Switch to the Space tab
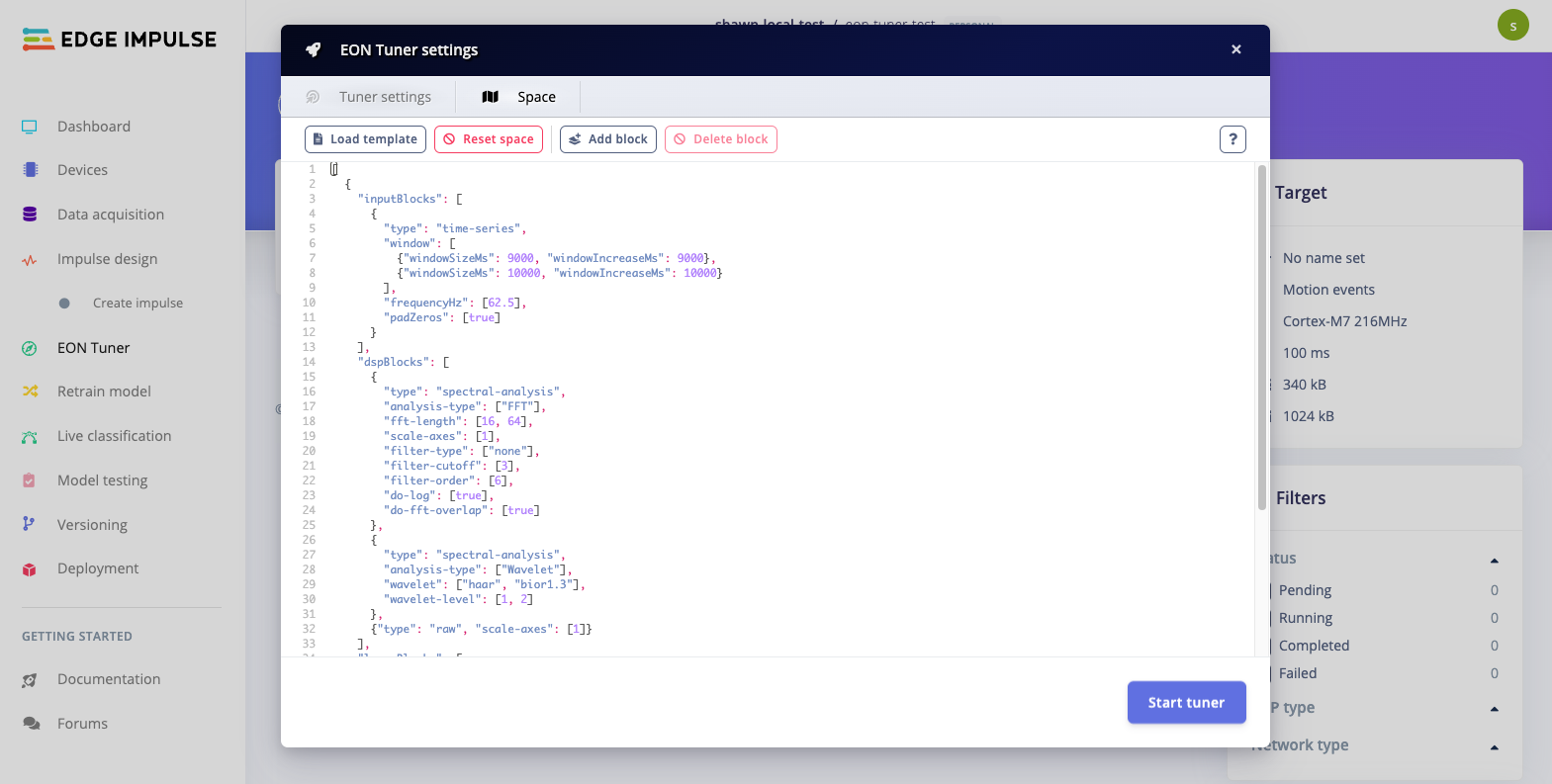Viewport: 1552px width, 784px height. coord(518,97)
